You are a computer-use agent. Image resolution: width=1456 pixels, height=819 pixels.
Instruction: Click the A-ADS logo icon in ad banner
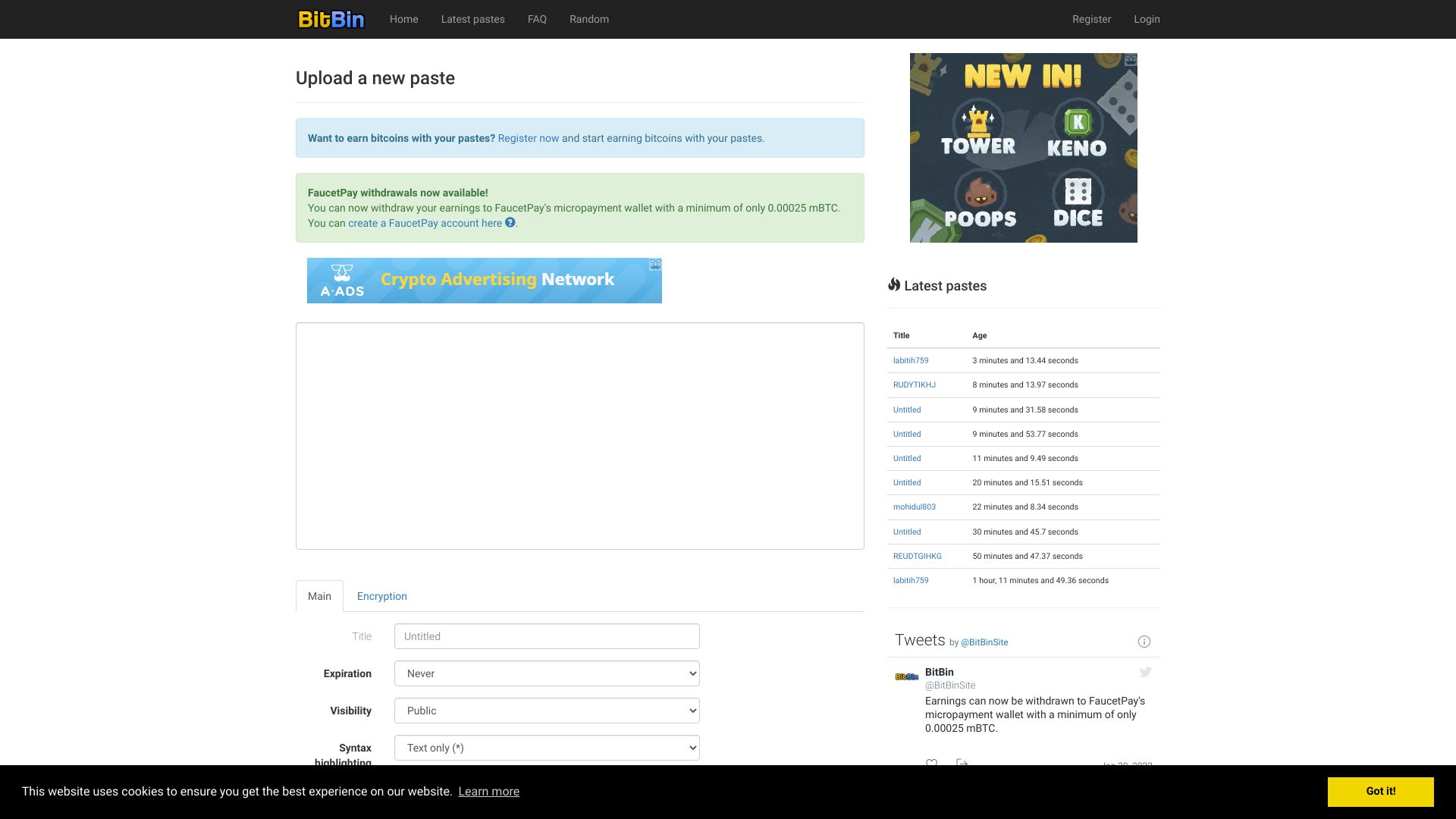coord(341,280)
